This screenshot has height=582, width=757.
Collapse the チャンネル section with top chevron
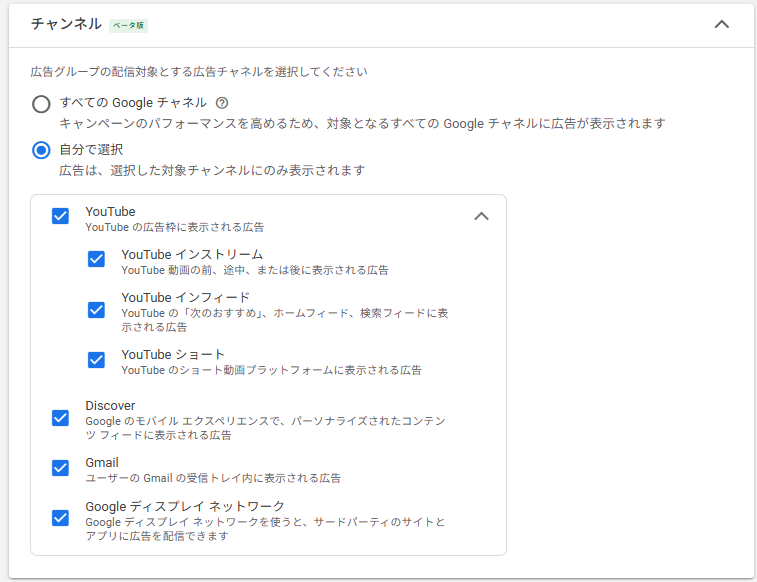point(722,24)
